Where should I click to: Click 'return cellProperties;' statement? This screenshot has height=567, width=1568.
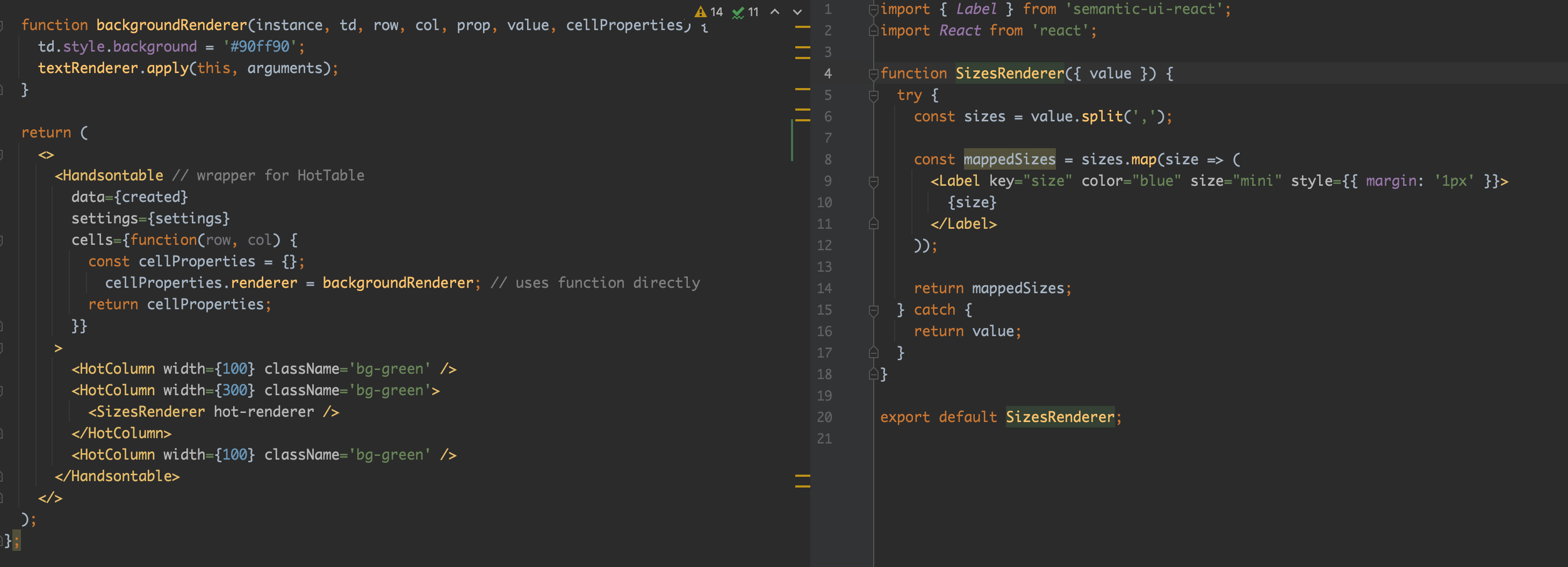[179, 304]
